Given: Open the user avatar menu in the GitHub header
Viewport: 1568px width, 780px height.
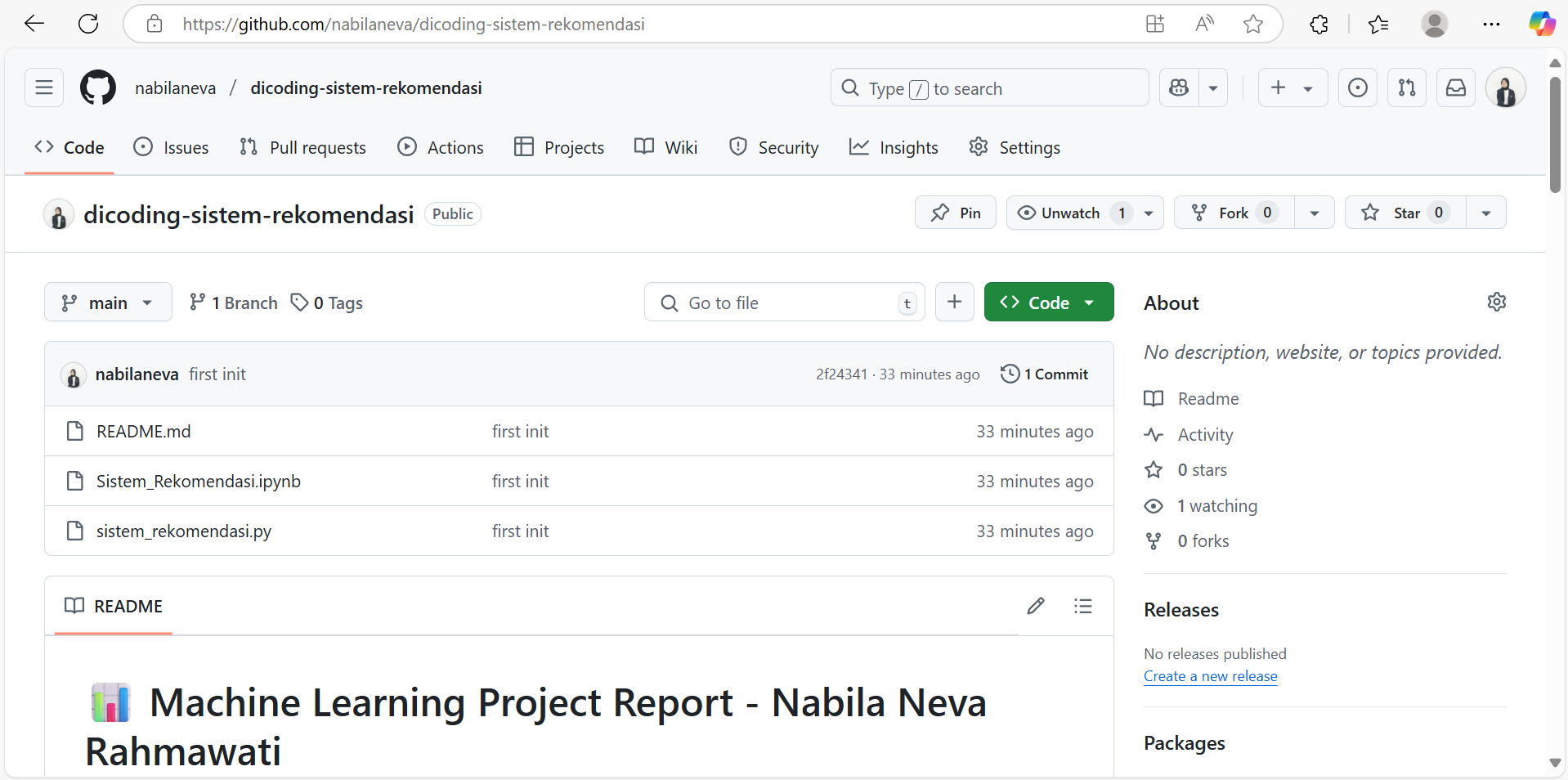Looking at the screenshot, I should point(1506,88).
